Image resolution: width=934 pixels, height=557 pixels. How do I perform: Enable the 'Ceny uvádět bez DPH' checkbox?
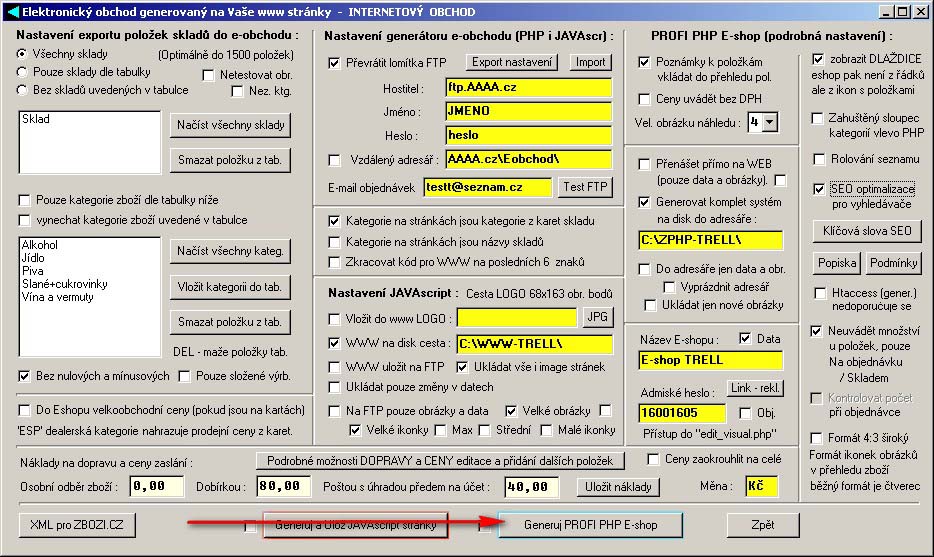point(644,99)
